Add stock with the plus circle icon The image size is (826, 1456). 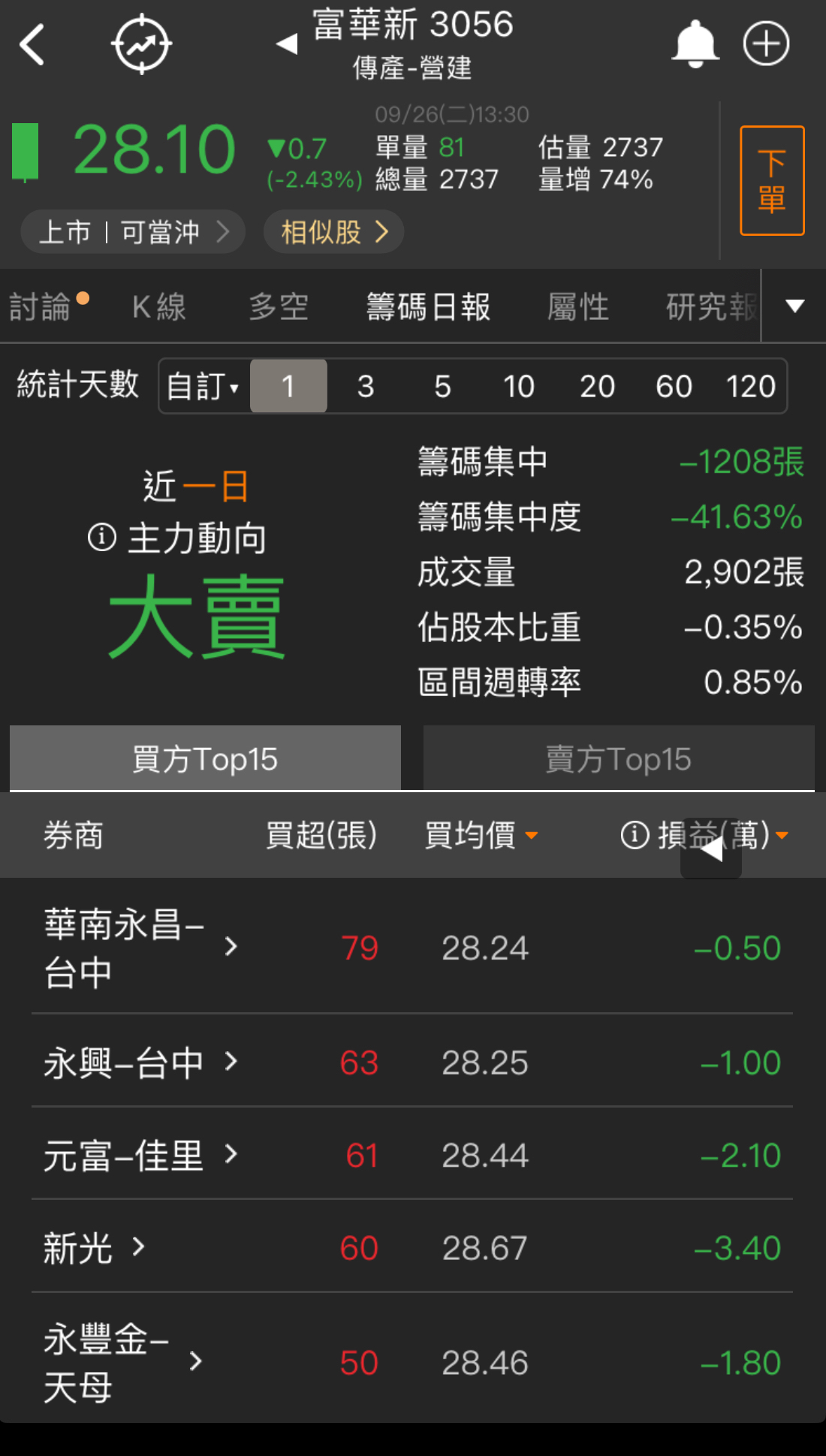click(x=766, y=44)
